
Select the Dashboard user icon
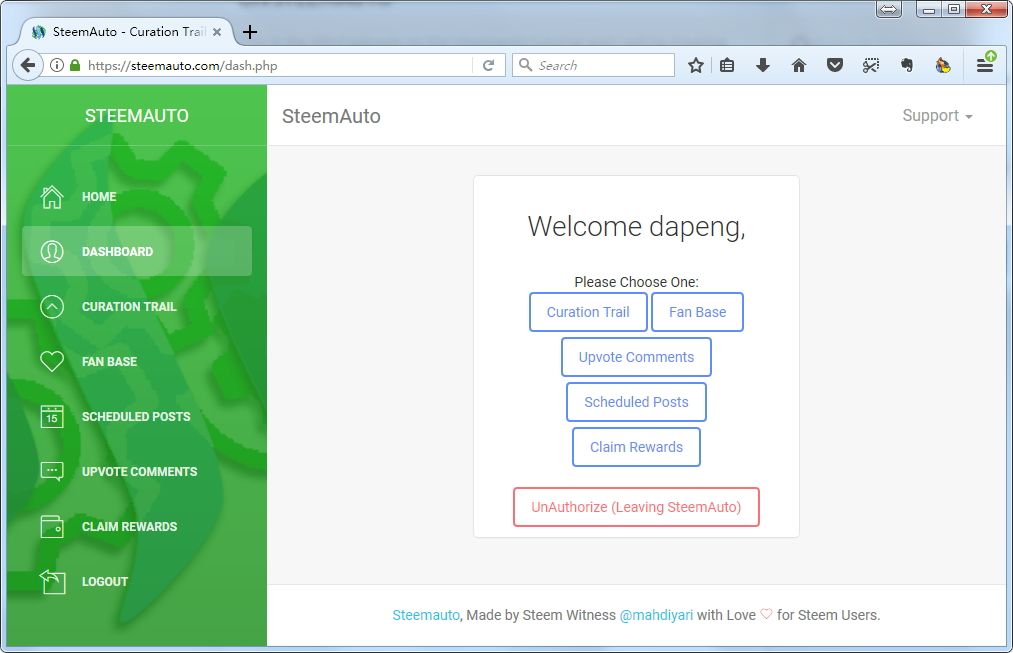pyautogui.click(x=52, y=252)
